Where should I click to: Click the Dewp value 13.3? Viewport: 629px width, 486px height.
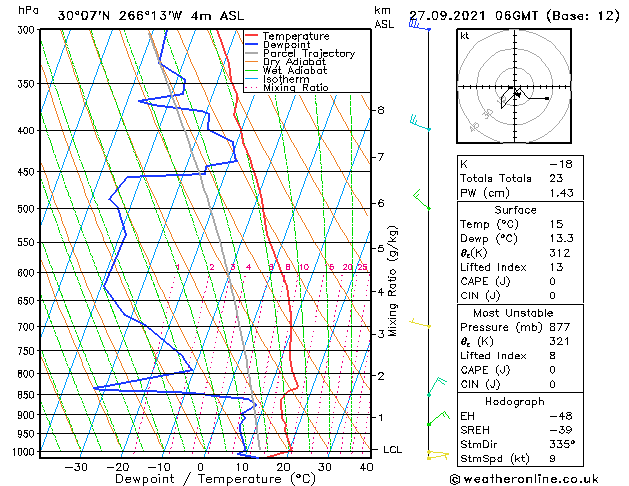point(562,238)
